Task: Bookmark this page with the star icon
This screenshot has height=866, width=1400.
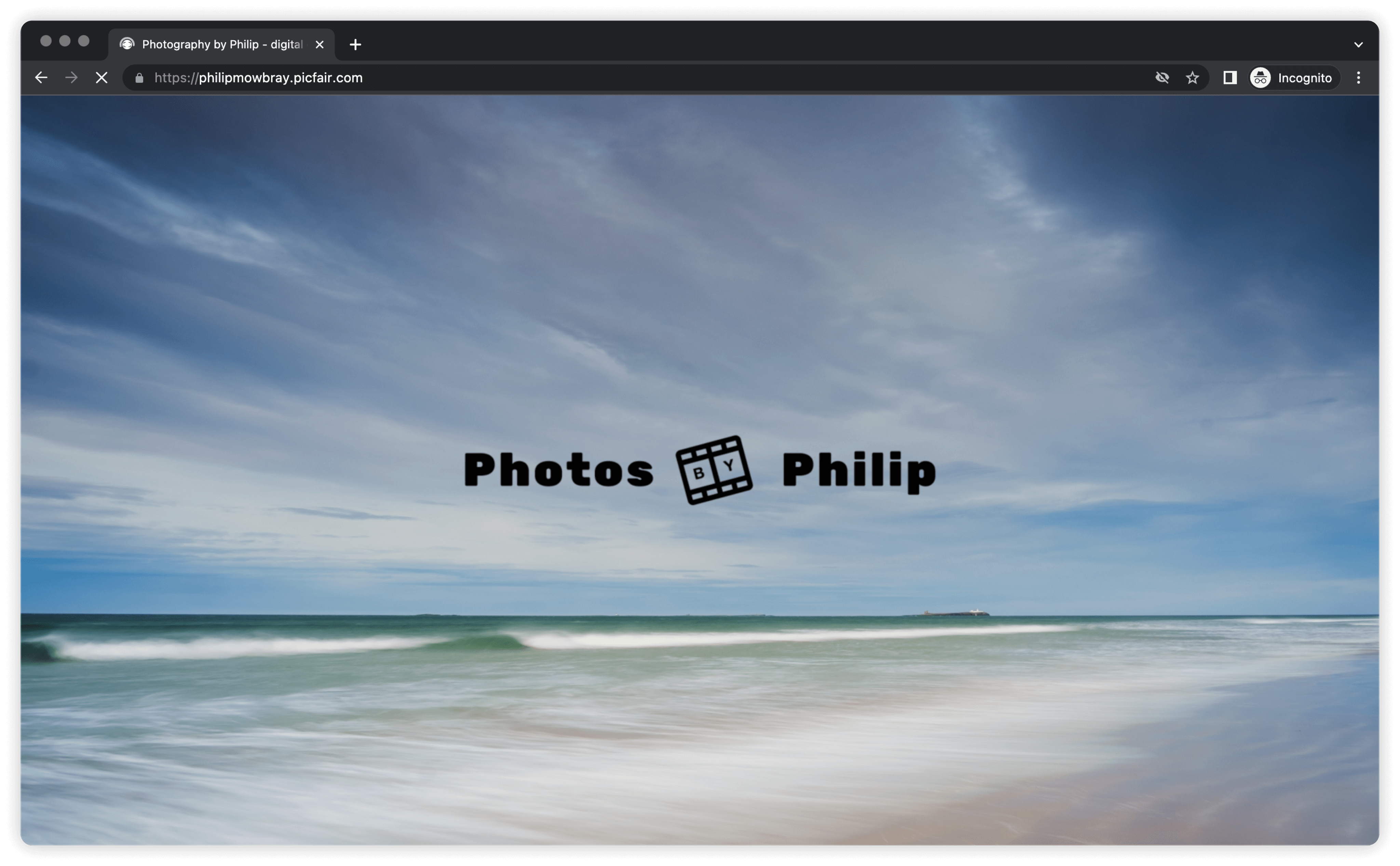Action: [1192, 77]
